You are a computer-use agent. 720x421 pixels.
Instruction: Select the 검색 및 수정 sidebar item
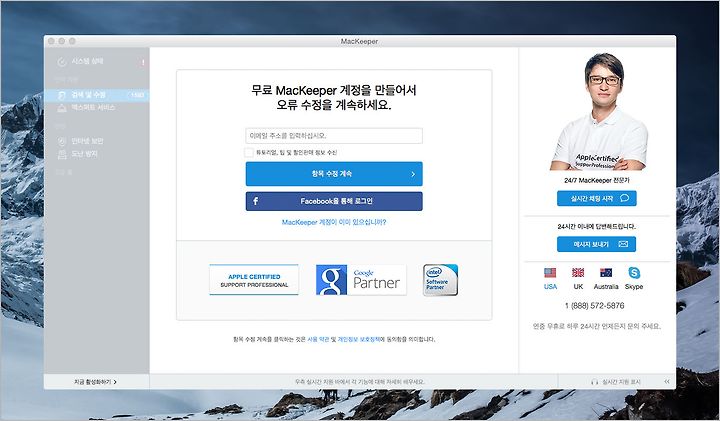96,95
